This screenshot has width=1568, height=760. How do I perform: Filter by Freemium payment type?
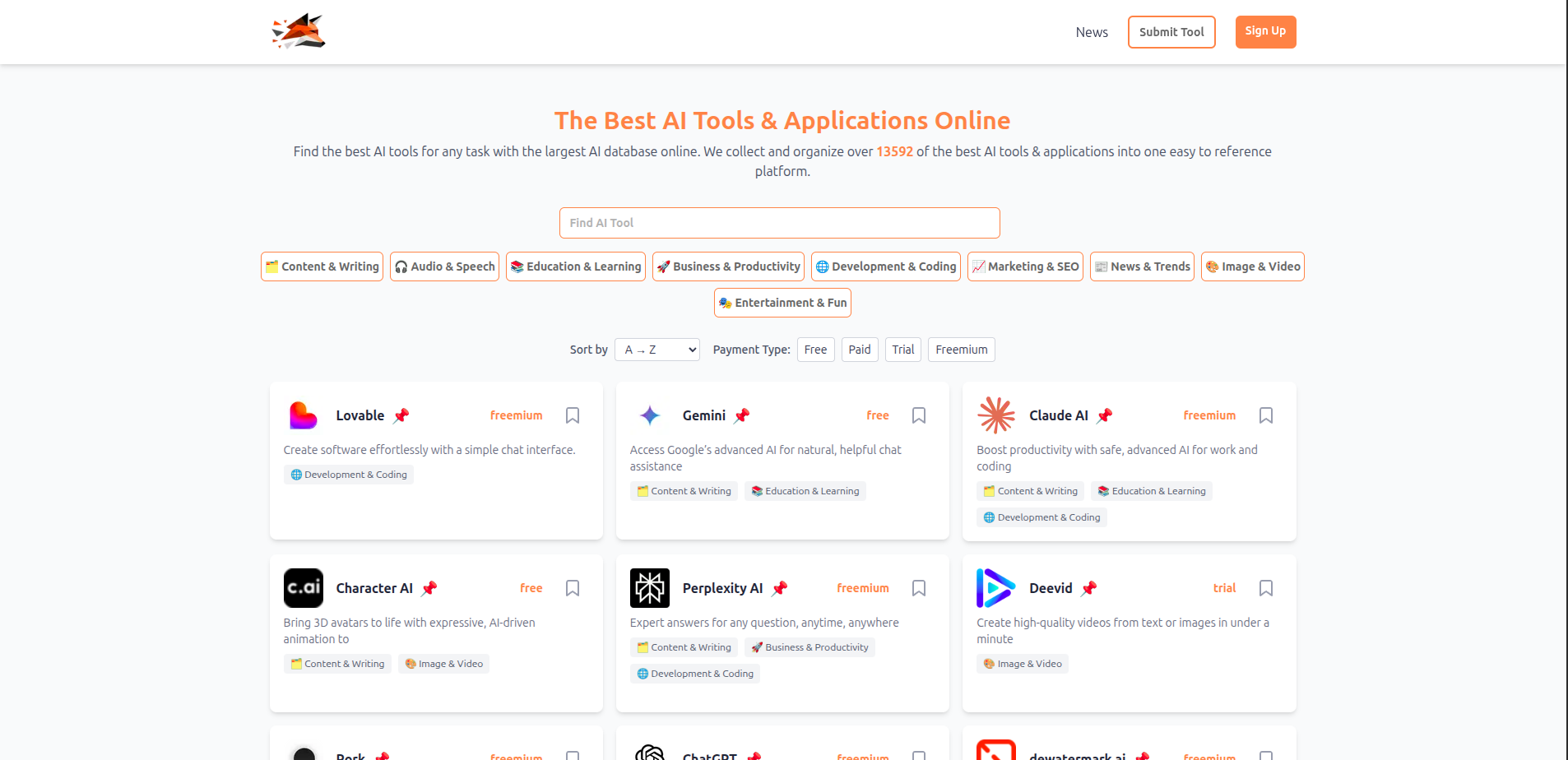click(x=961, y=350)
